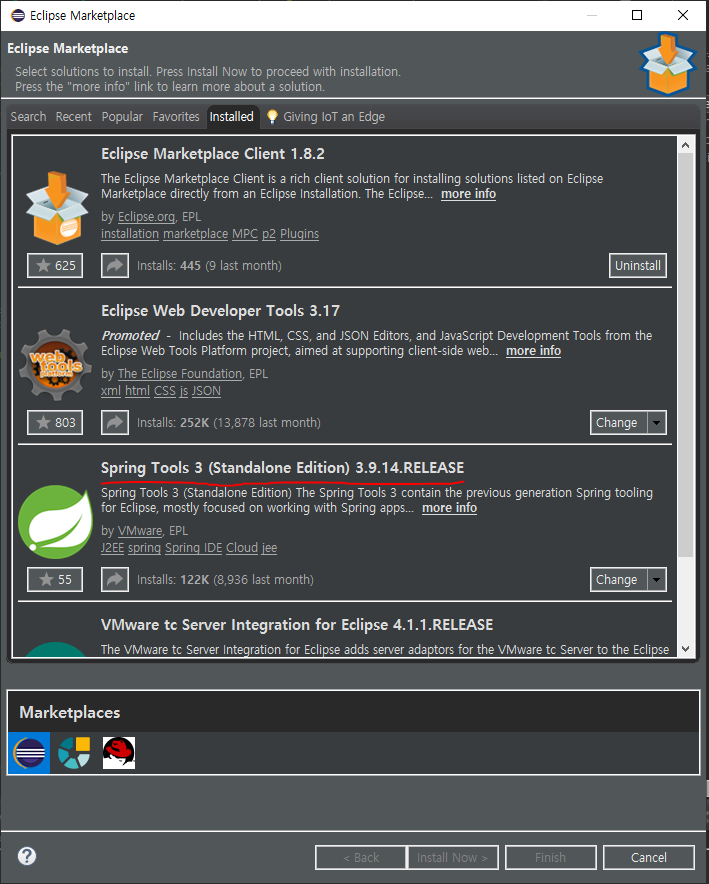Click the spring tag

[144, 548]
